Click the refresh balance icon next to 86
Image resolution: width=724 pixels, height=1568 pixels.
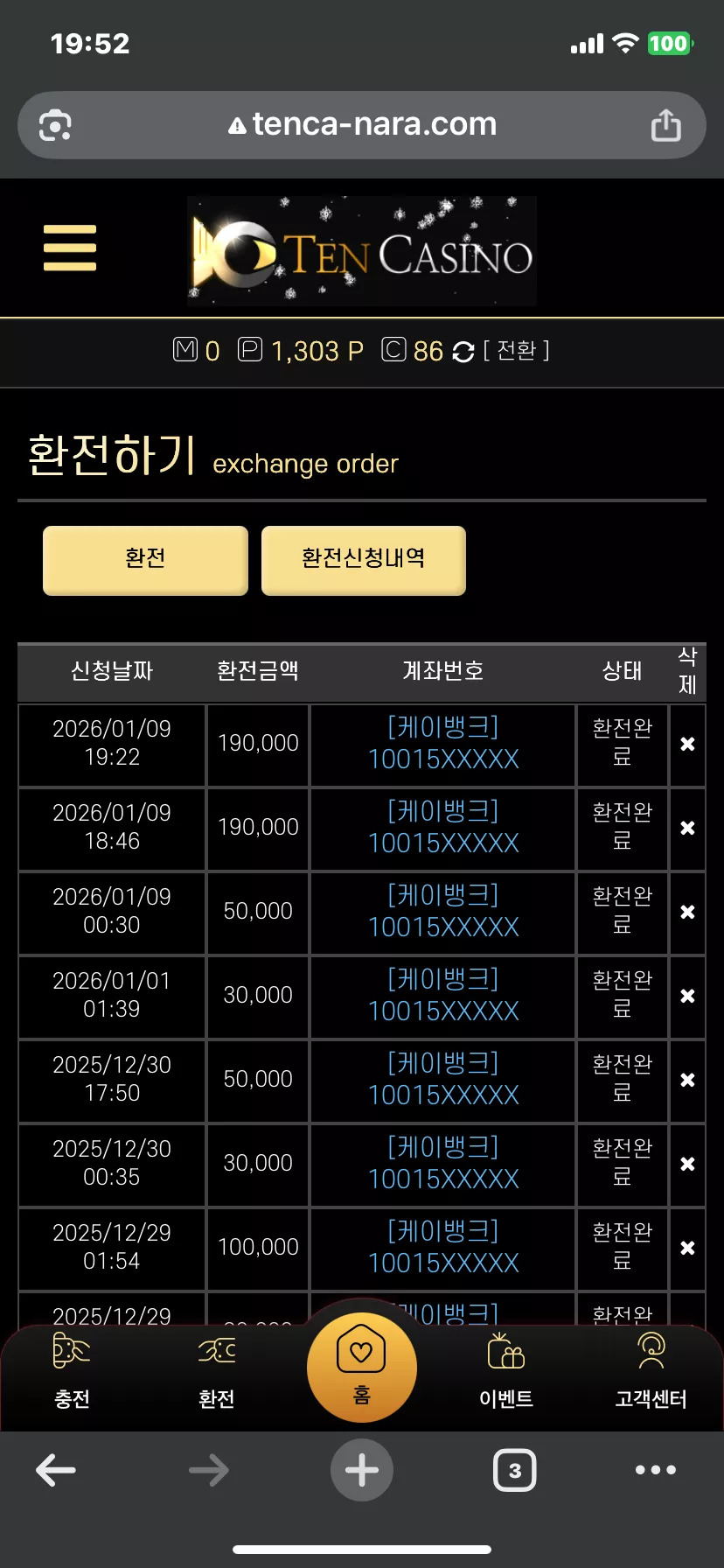coord(463,352)
